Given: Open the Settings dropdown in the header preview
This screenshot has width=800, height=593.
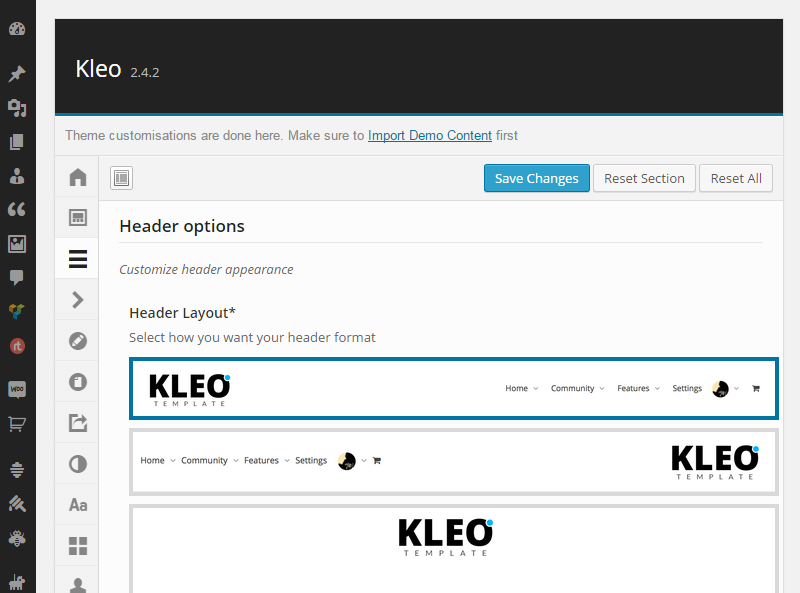Looking at the screenshot, I should coord(686,388).
